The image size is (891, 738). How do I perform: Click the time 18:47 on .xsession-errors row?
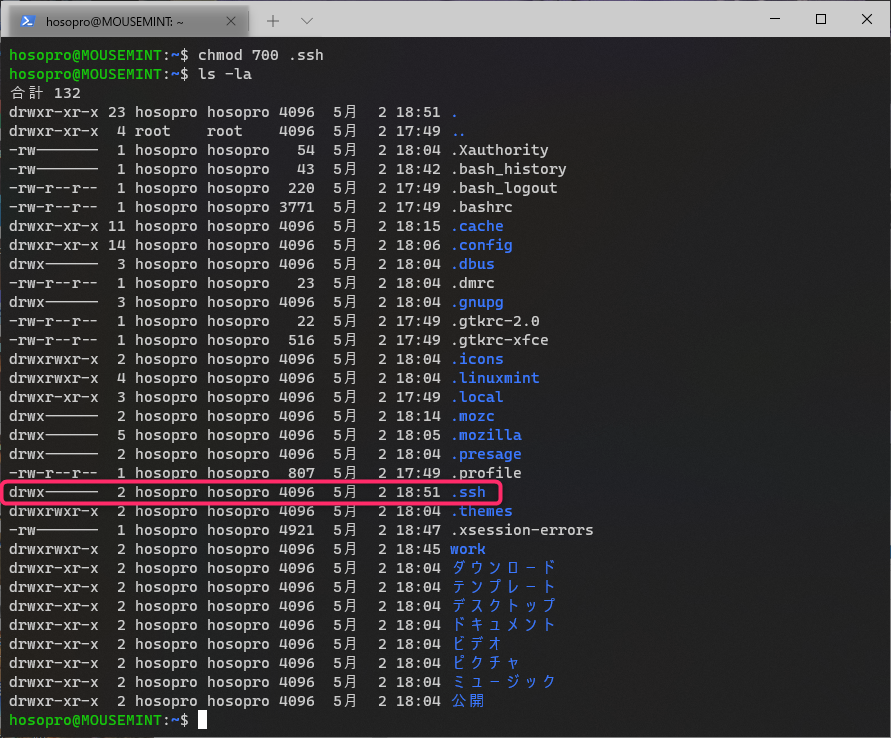coord(418,530)
